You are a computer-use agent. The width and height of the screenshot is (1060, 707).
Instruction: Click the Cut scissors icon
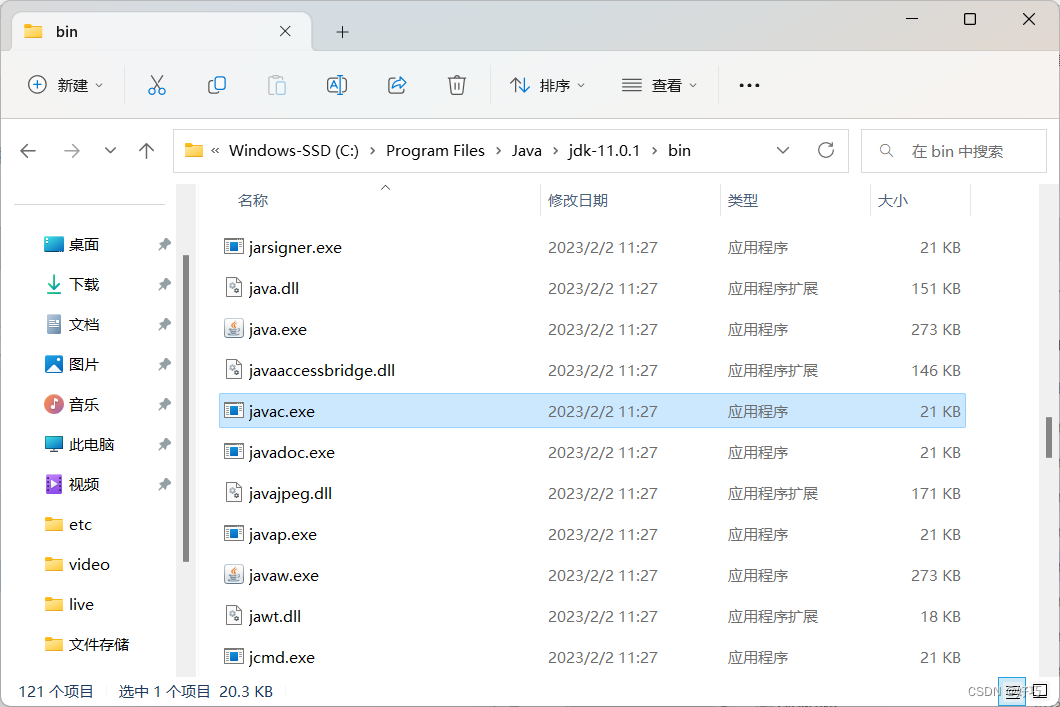[x=157, y=85]
